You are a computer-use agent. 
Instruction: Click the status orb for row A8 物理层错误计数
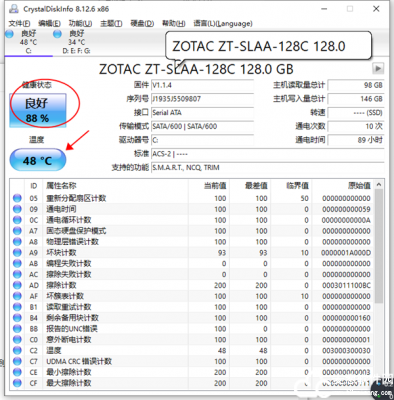pyautogui.click(x=17, y=242)
